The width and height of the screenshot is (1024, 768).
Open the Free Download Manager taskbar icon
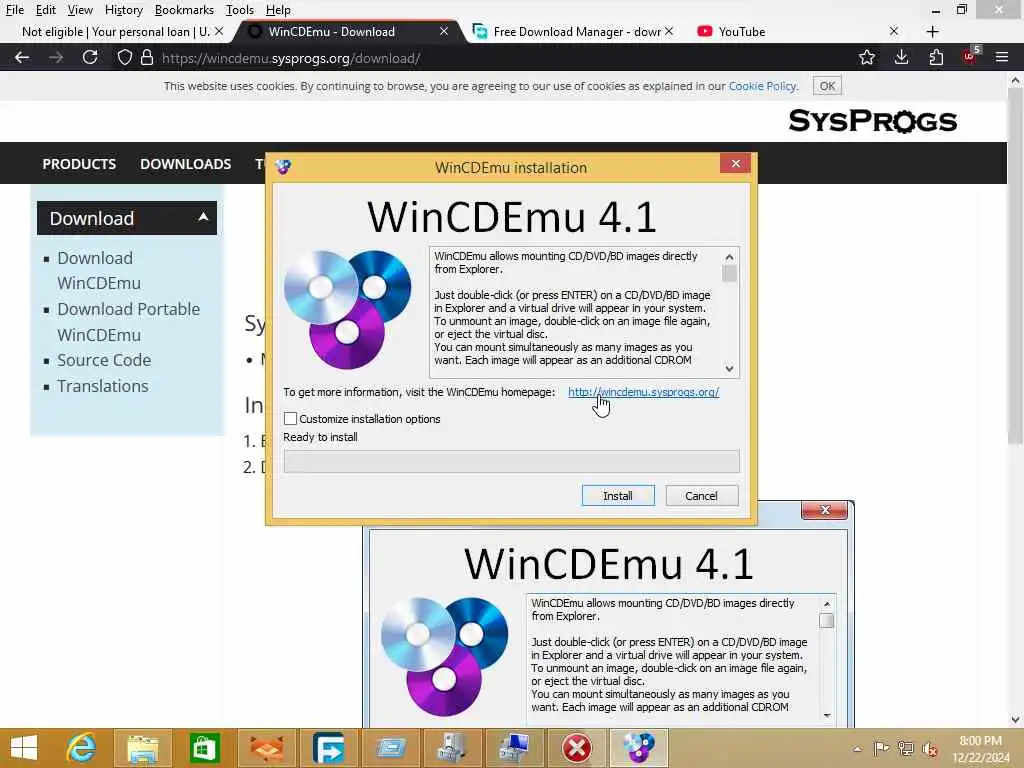point(328,748)
